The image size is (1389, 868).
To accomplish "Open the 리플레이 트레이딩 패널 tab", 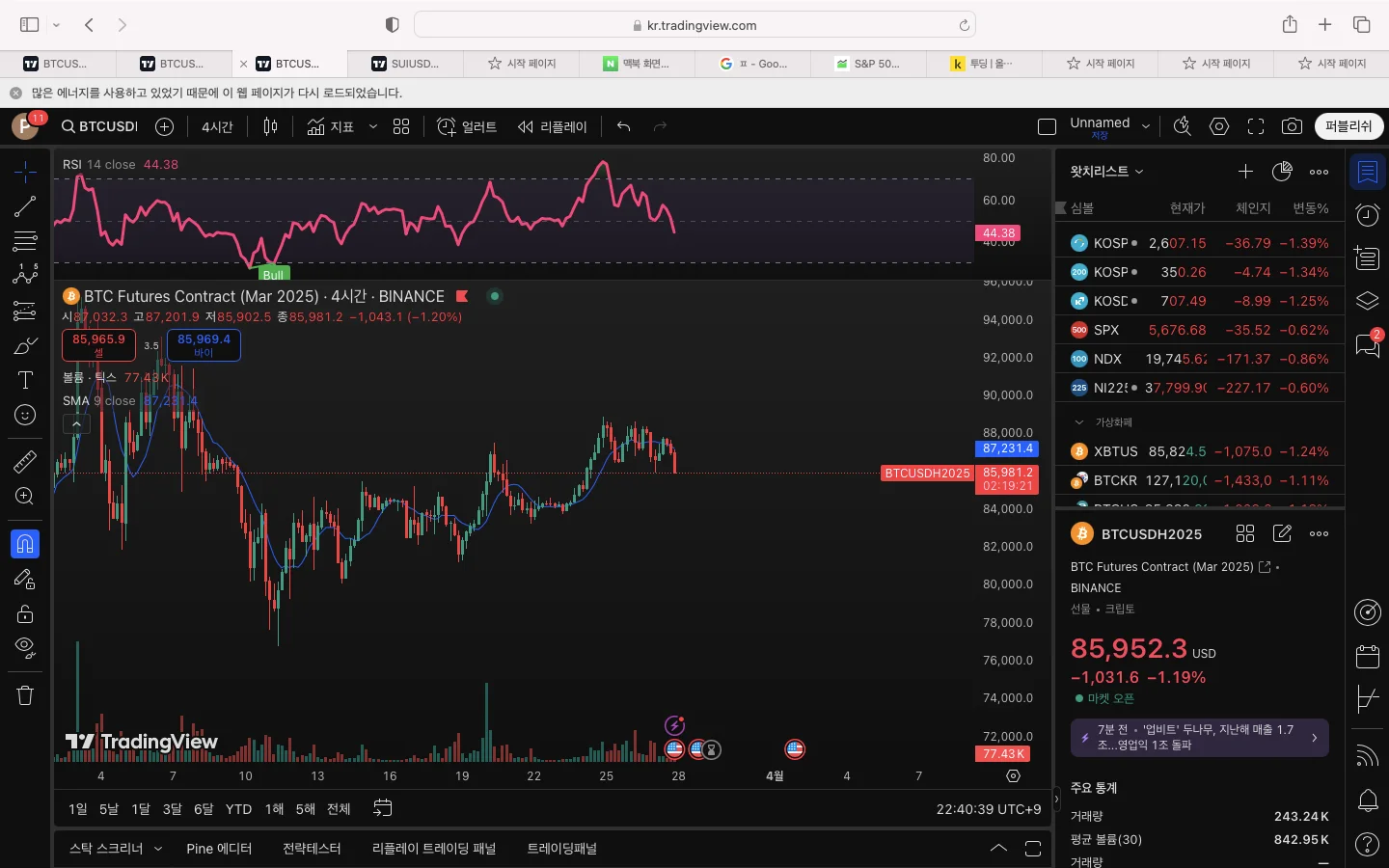I will click(434, 849).
